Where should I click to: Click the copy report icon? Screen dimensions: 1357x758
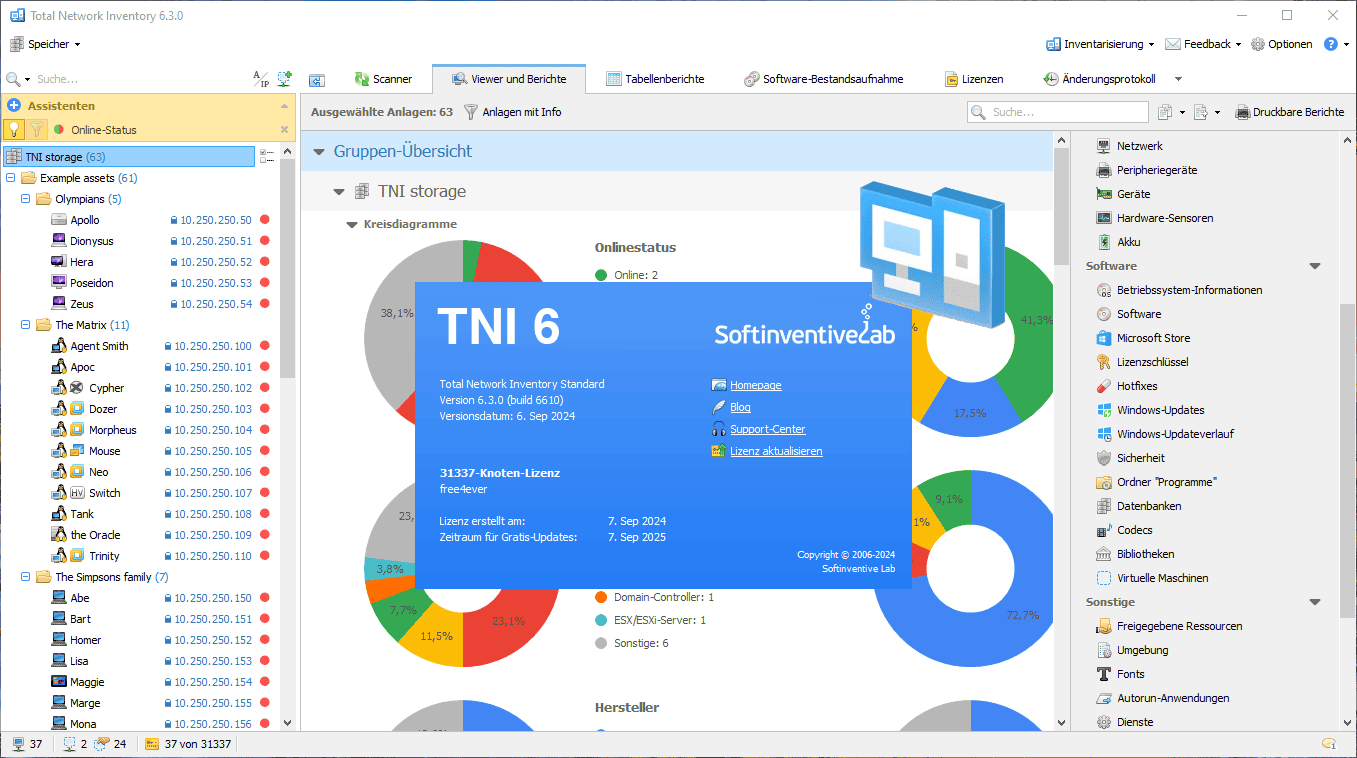[1165, 112]
